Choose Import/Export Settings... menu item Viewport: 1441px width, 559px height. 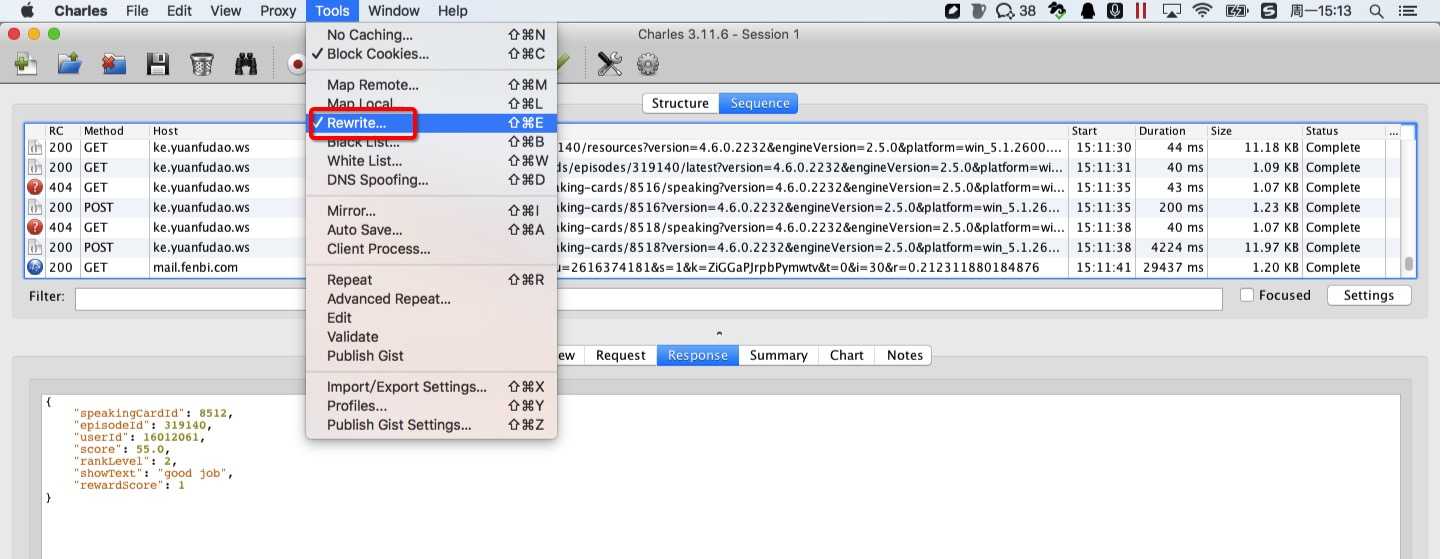click(431, 387)
